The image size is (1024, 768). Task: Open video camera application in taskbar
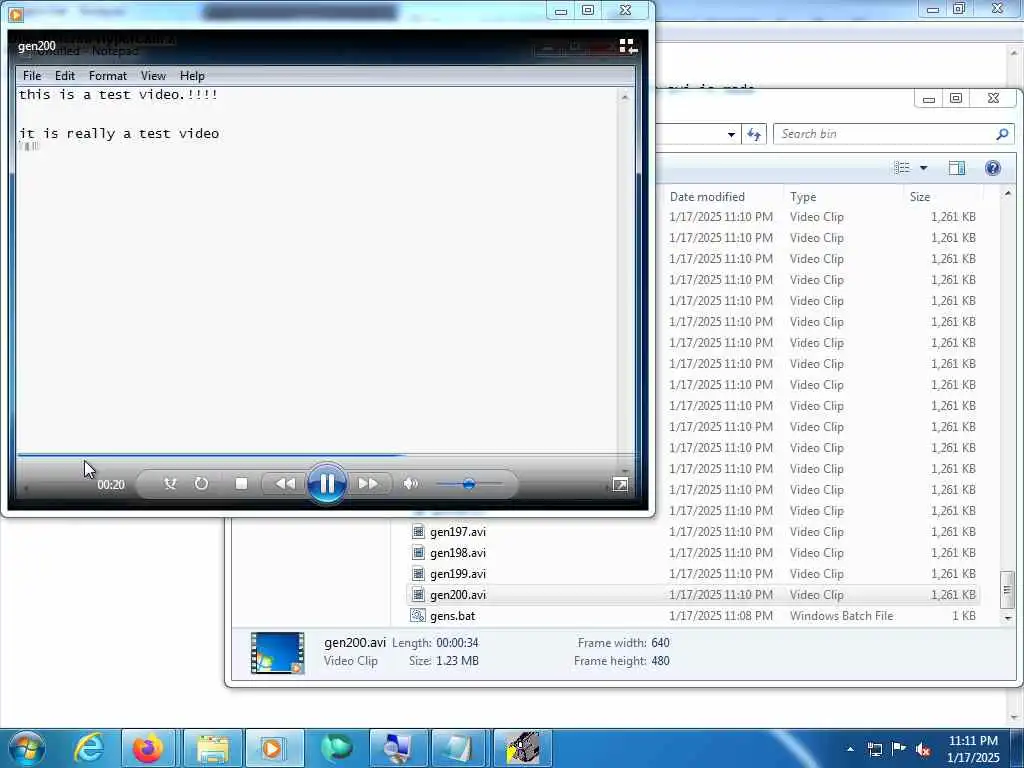pyautogui.click(x=522, y=748)
